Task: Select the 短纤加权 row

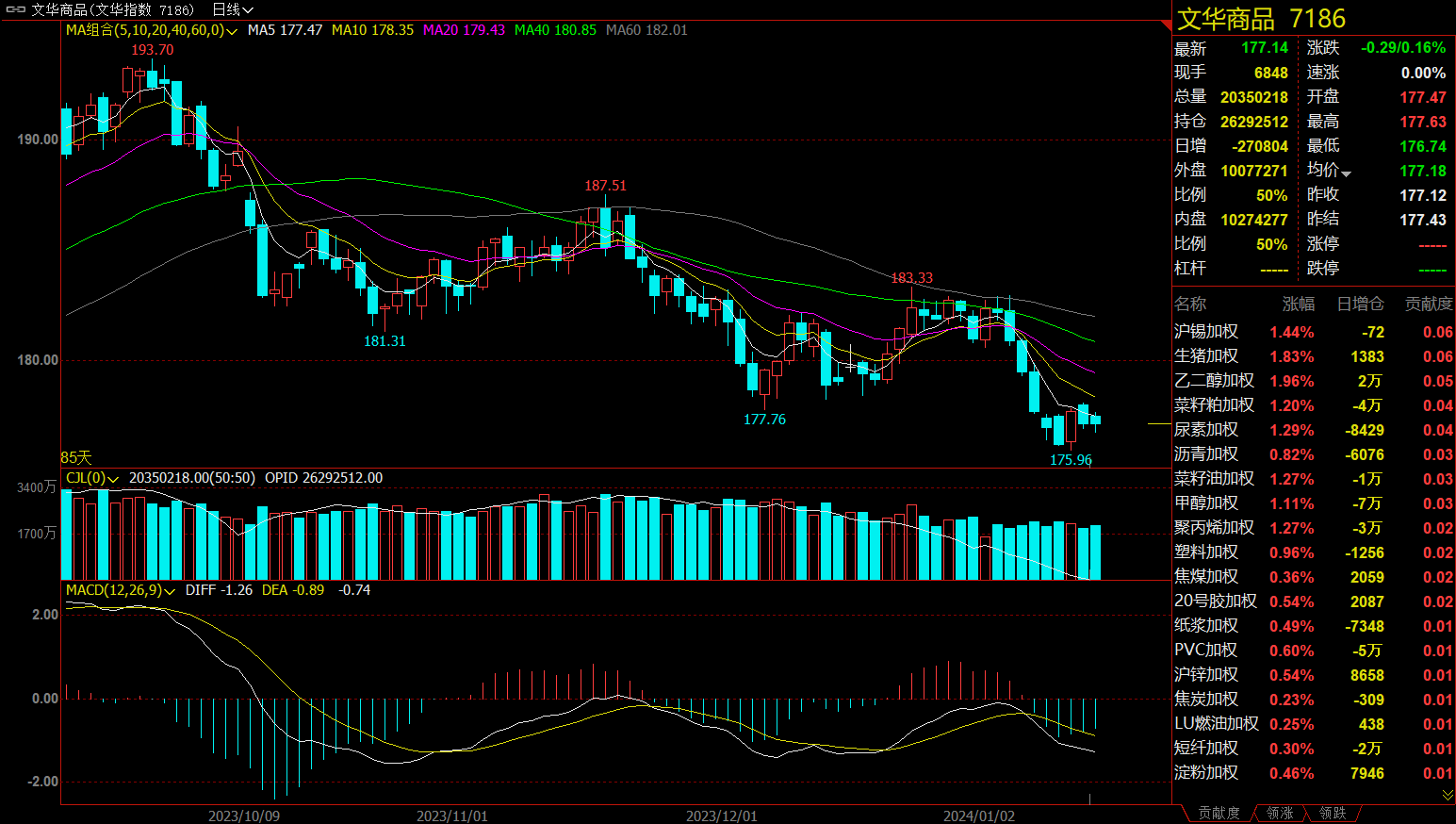Action: (x=1314, y=749)
